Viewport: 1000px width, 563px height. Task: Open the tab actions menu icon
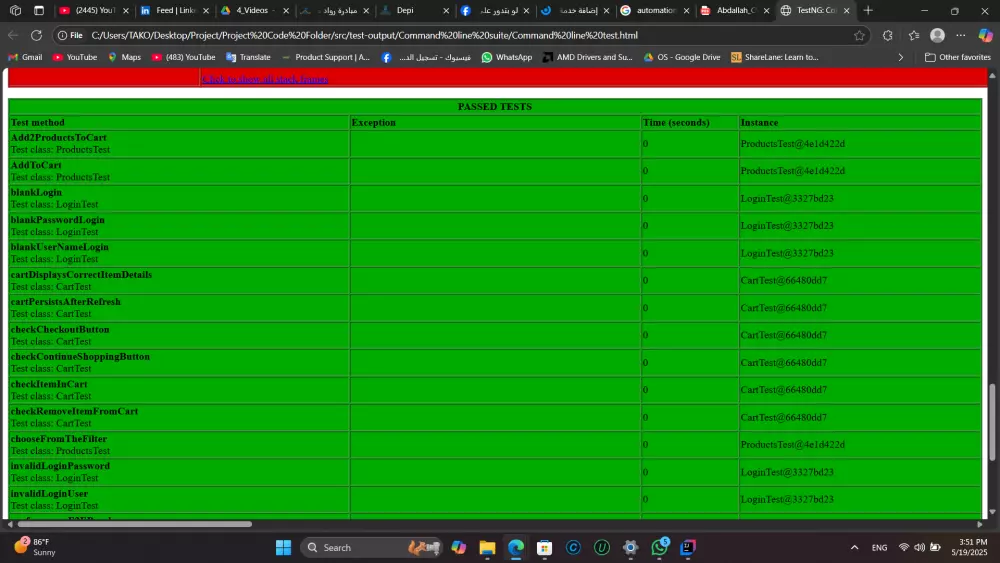pos(39,10)
